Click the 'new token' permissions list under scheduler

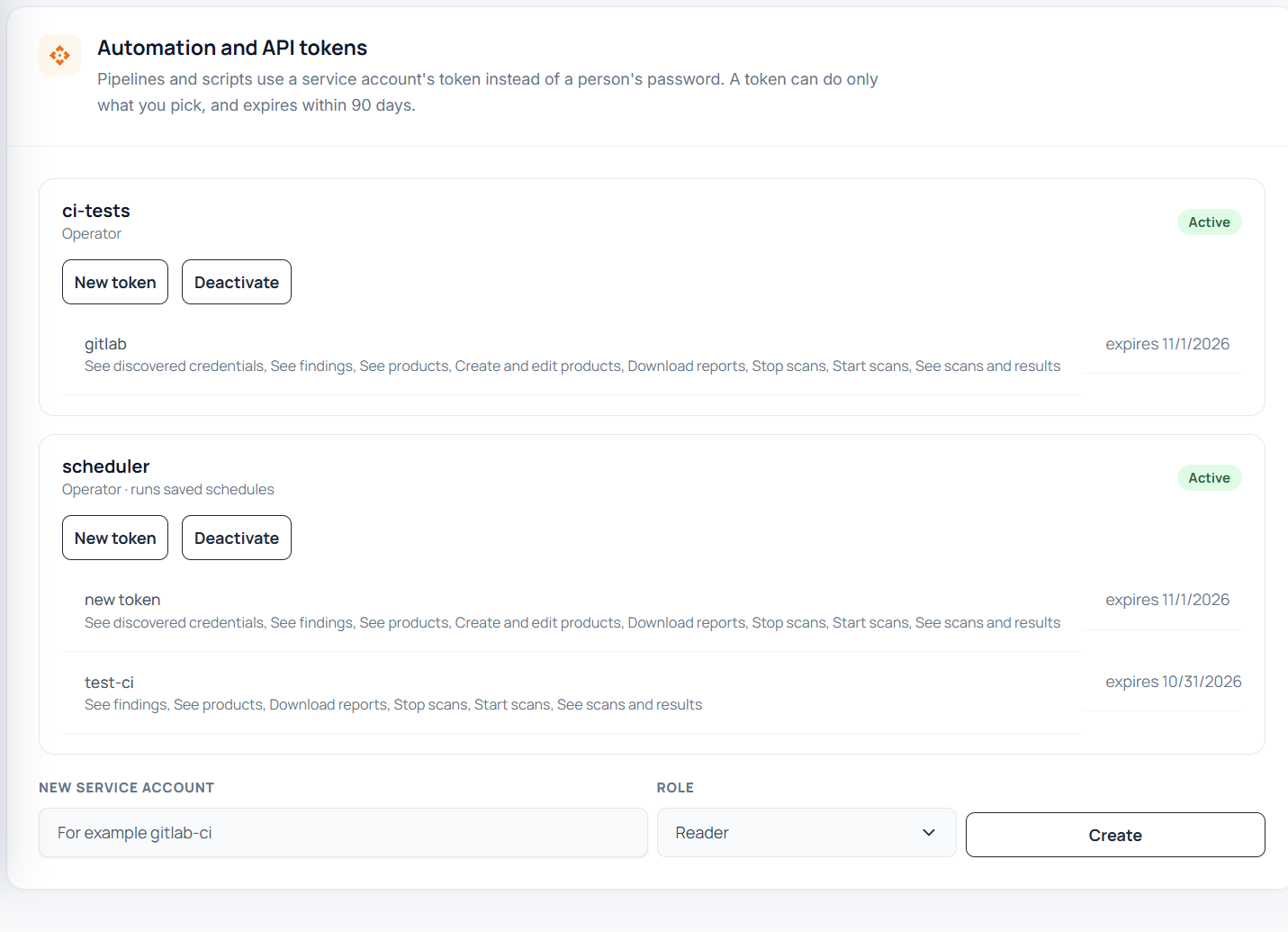point(572,622)
